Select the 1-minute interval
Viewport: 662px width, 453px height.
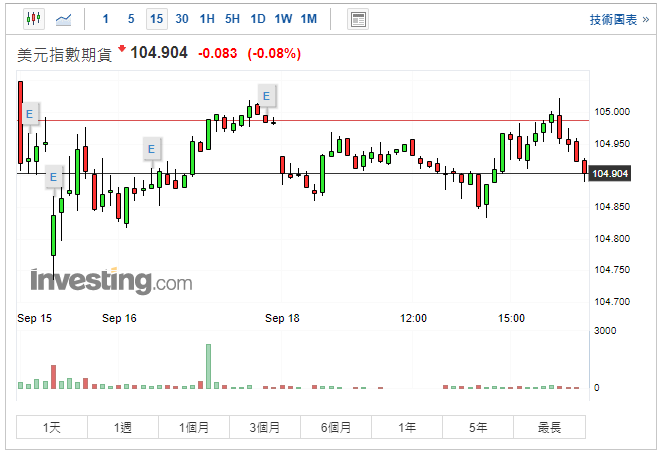106,19
